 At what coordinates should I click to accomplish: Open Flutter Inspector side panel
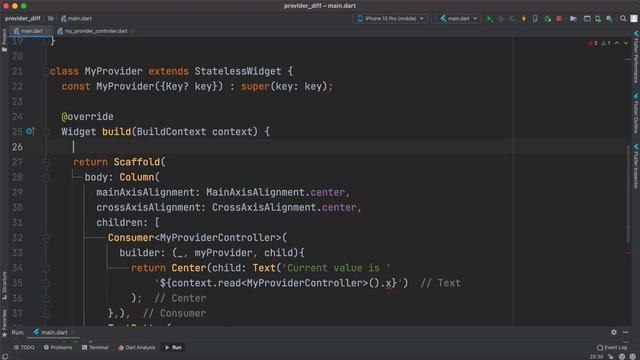click(636, 166)
